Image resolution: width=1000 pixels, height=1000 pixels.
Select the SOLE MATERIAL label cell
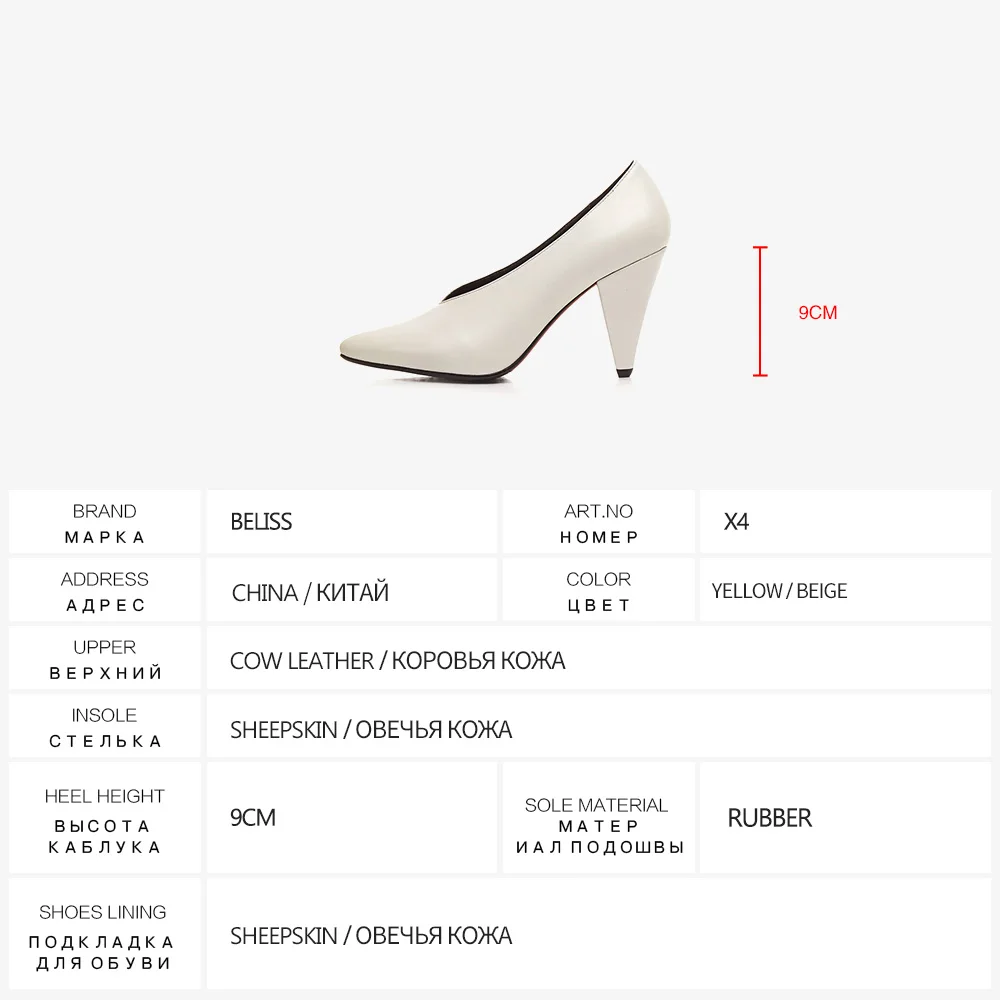598,818
